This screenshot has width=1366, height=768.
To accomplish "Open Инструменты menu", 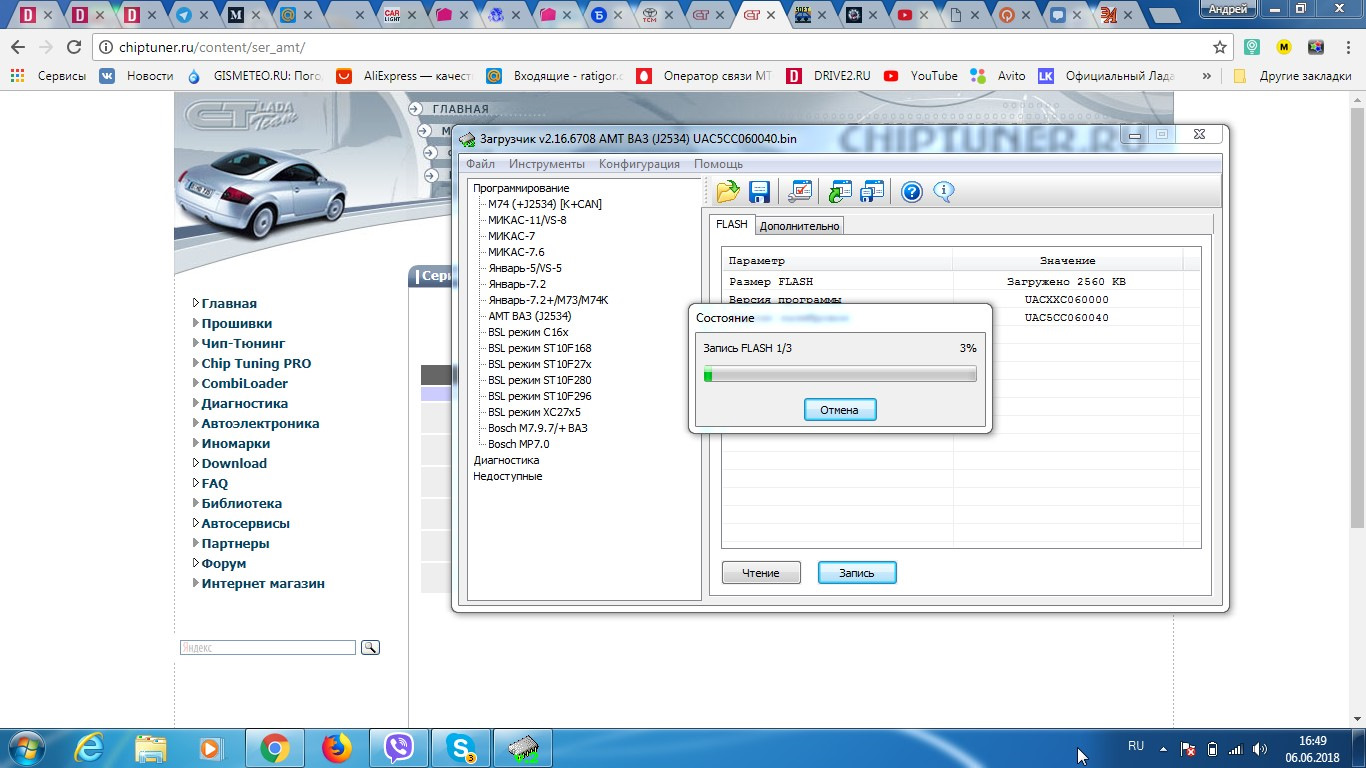I will click(546, 164).
